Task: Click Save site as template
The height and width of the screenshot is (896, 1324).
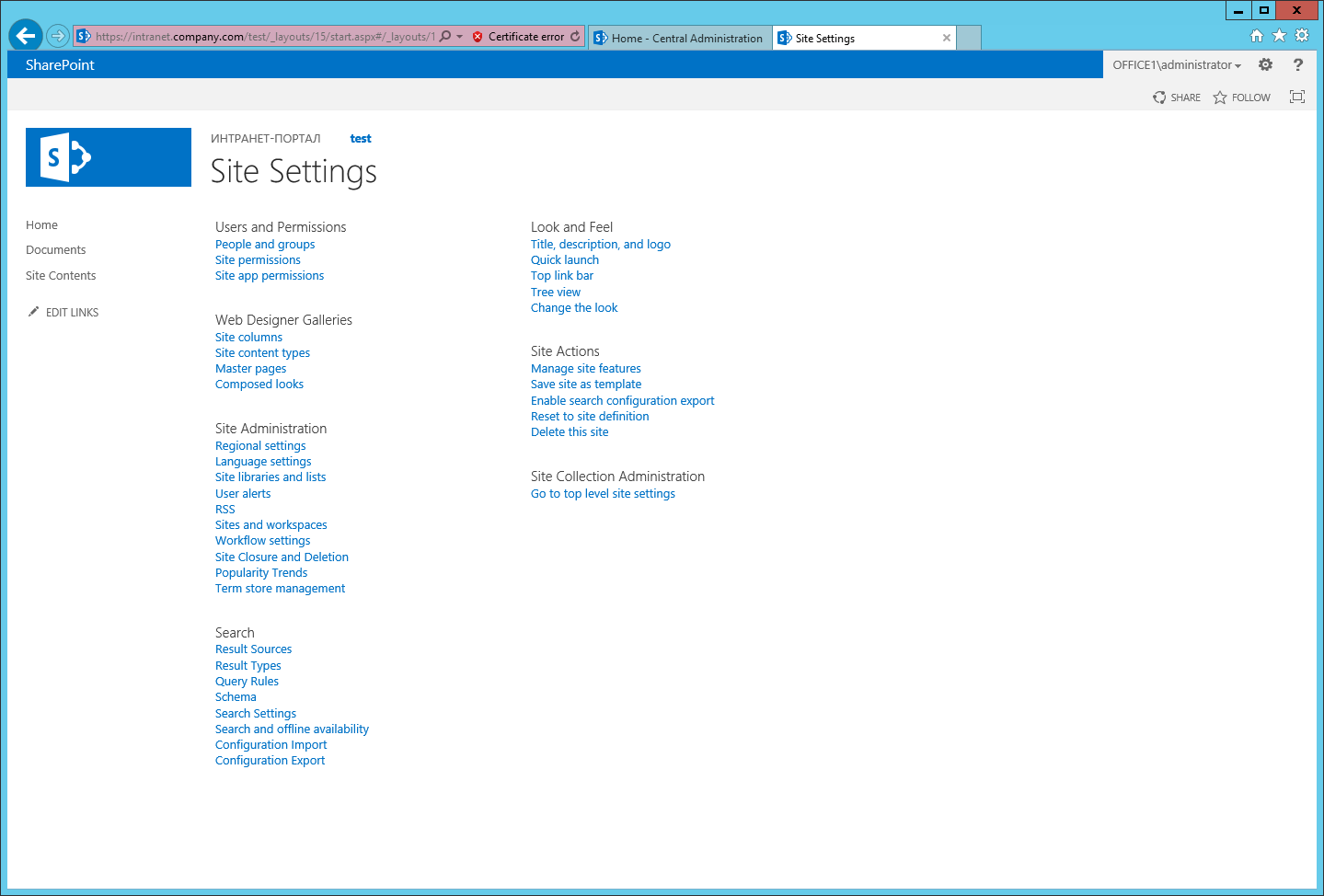Action: click(586, 385)
